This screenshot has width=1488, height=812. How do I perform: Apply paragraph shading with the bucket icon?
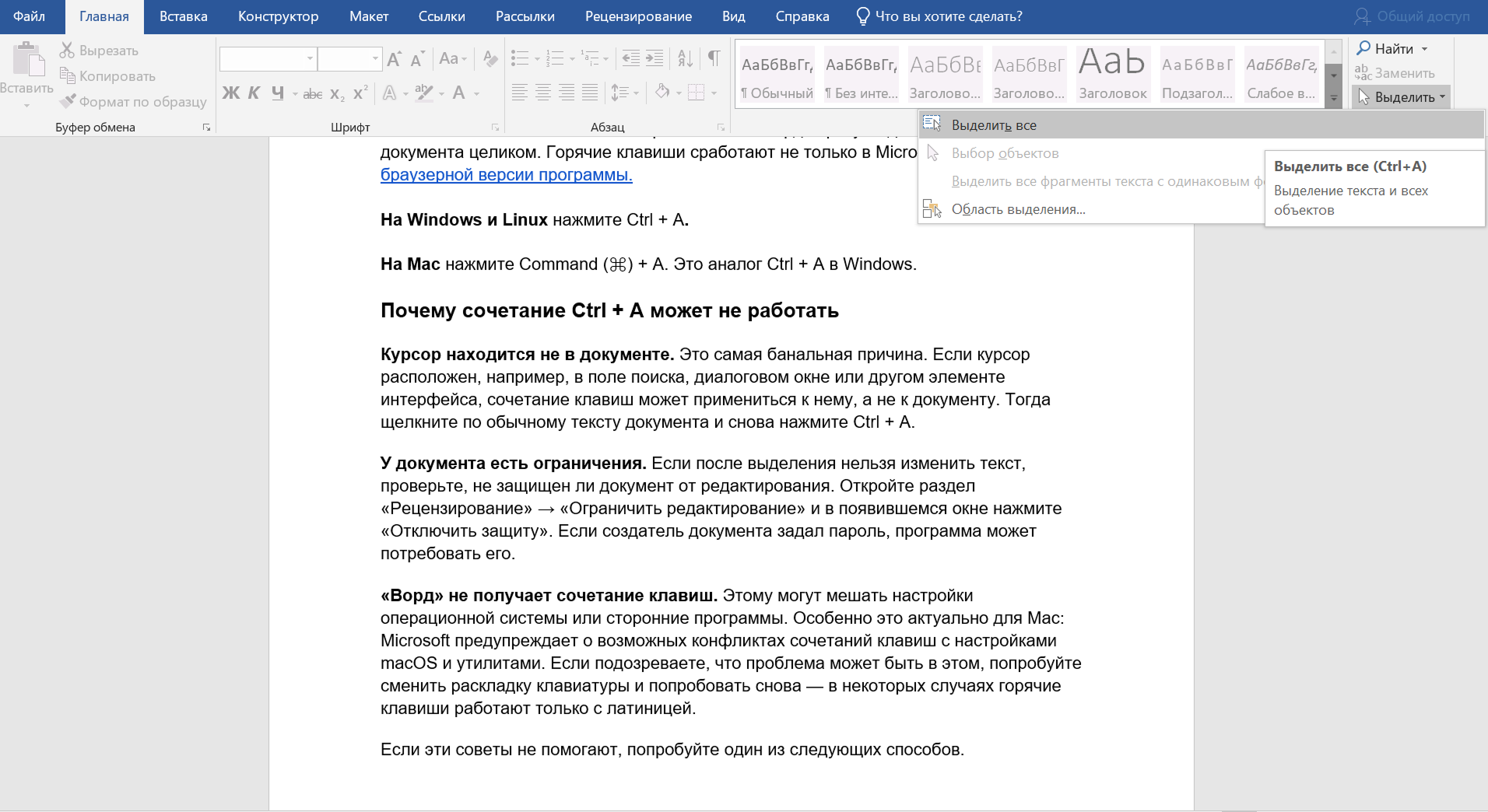pos(662,93)
